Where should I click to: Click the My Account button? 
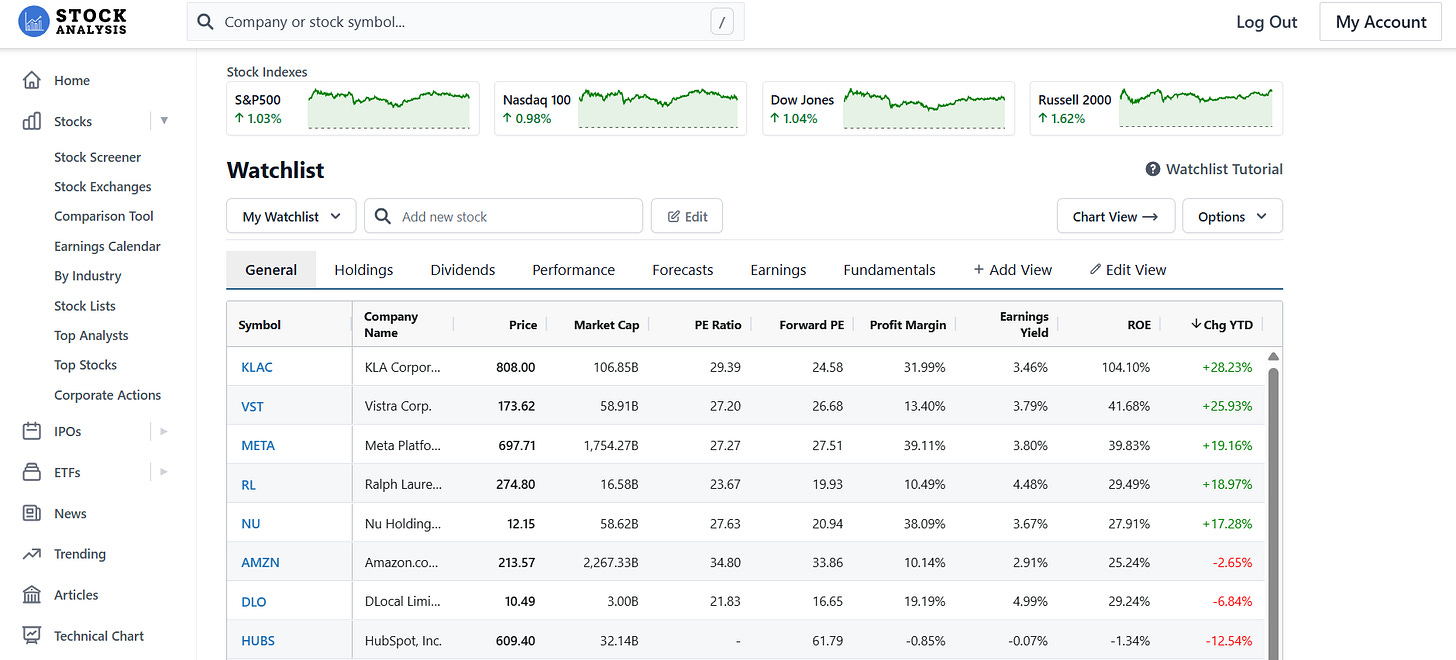click(x=1381, y=22)
